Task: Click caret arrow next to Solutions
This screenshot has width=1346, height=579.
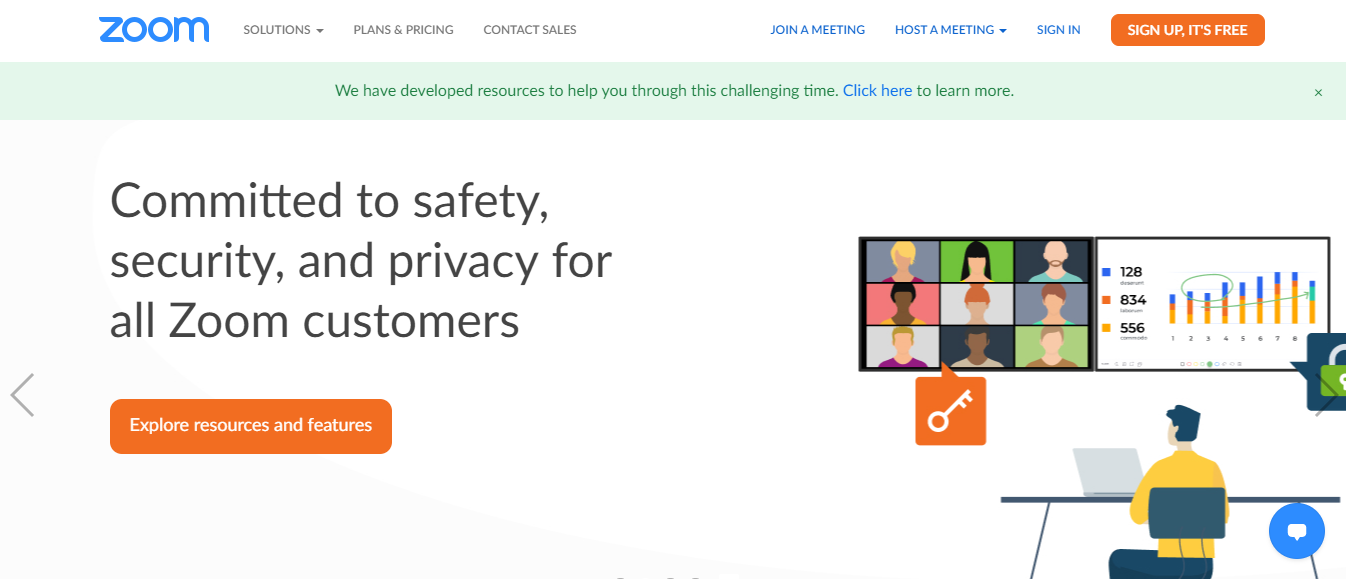Action: point(320,31)
